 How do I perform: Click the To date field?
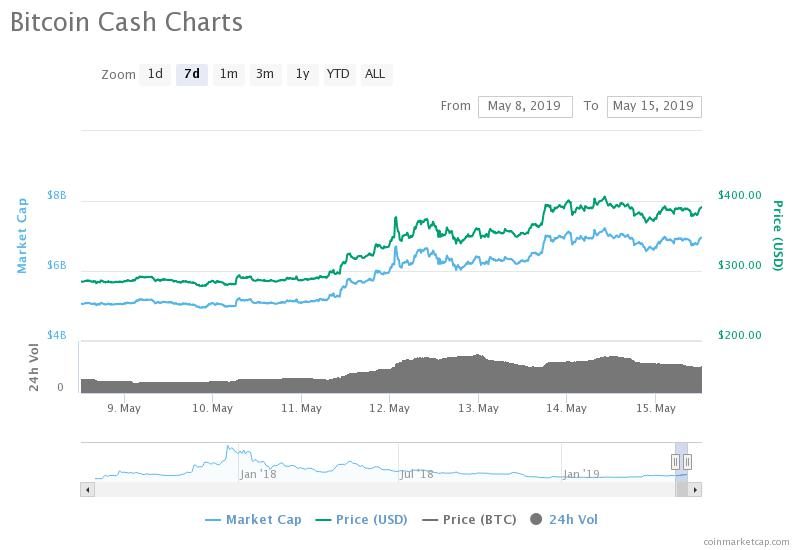coord(654,107)
